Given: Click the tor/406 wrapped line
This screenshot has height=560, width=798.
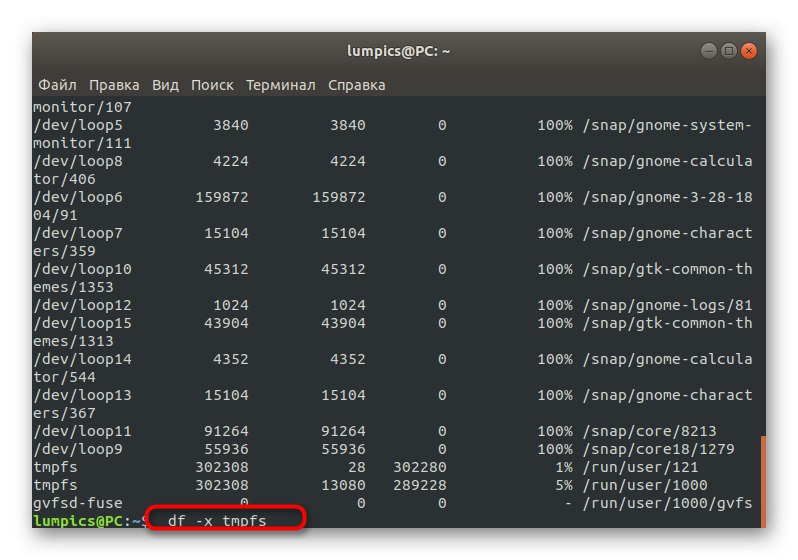Looking at the screenshot, I should (65, 179).
